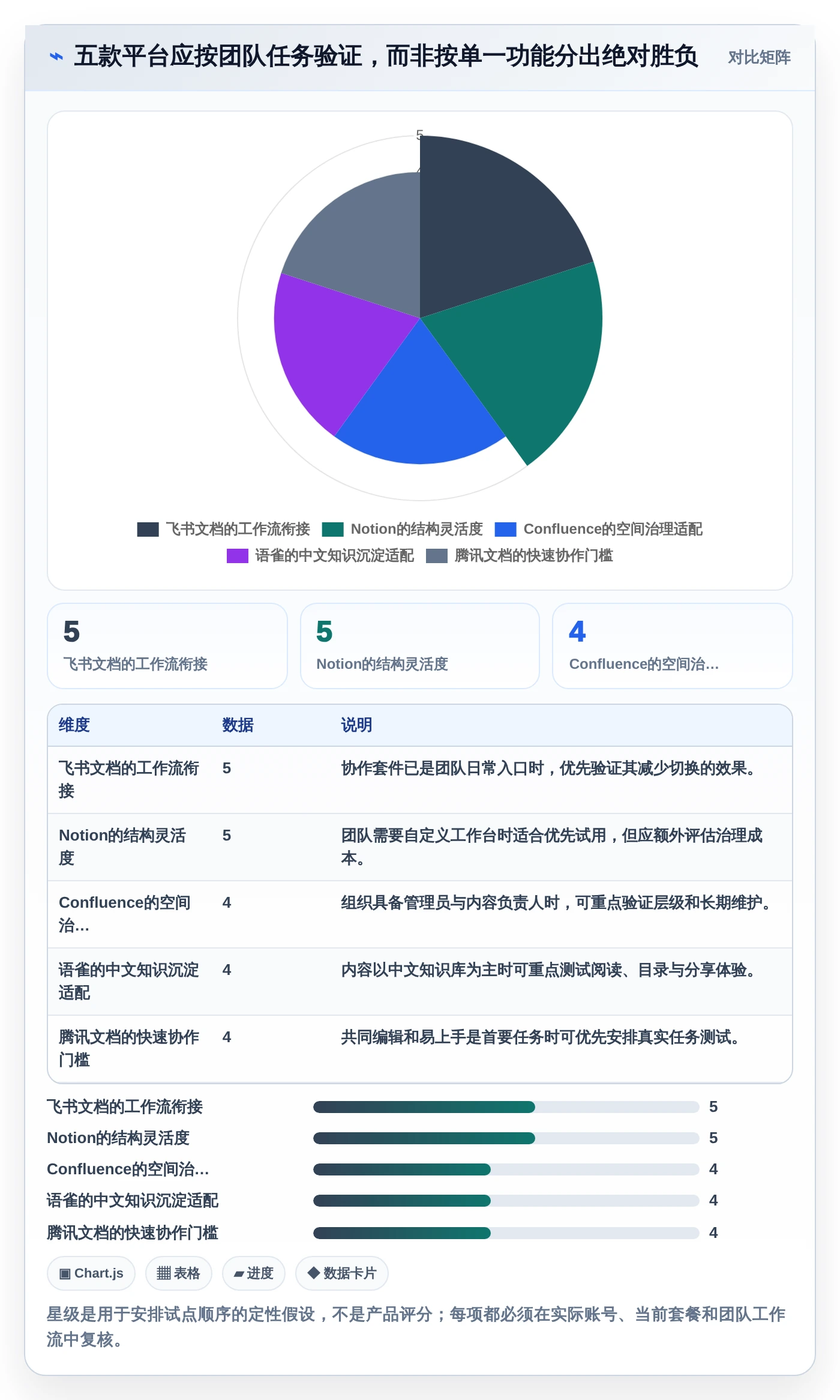Click the purple polar chart segment

(x=336, y=348)
